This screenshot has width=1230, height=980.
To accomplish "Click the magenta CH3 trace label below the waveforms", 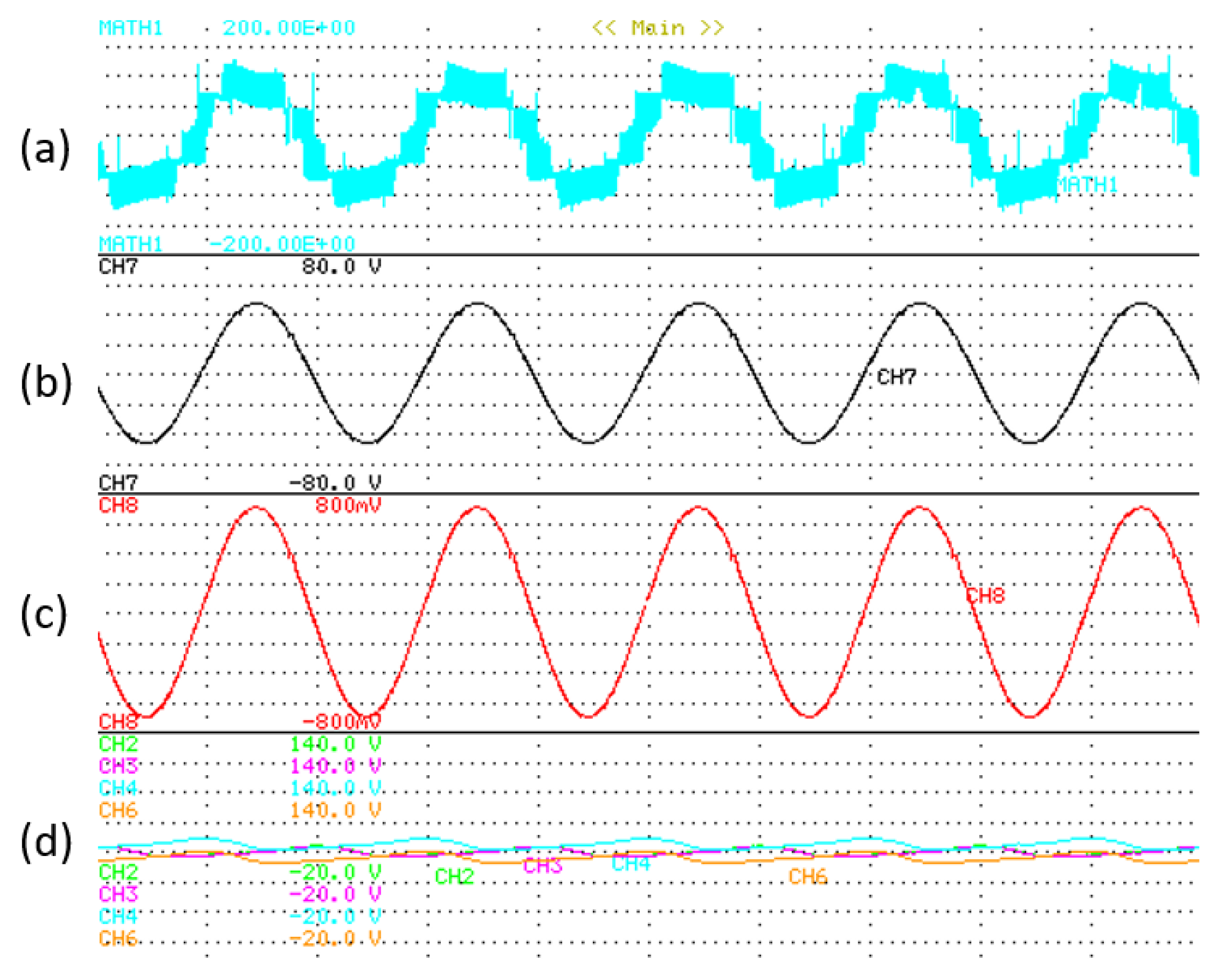I will [543, 866].
